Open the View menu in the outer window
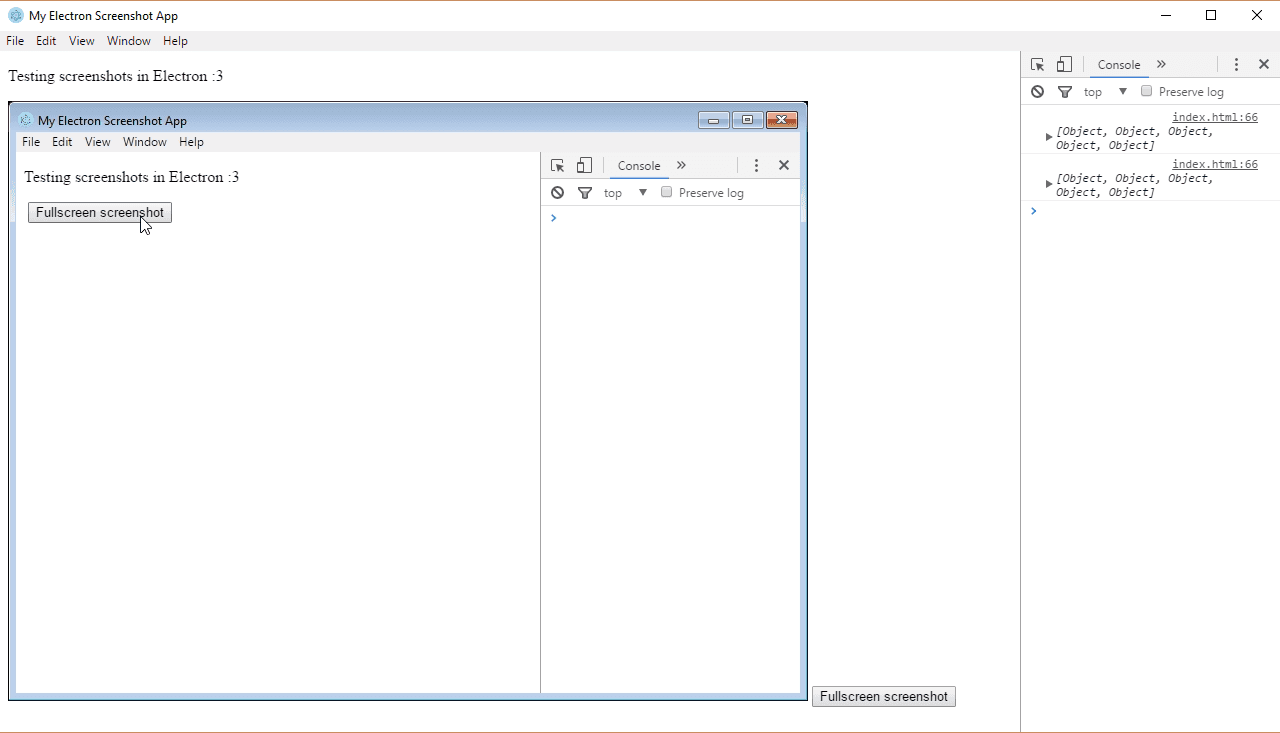Viewport: 1280px width, 733px height. click(81, 41)
